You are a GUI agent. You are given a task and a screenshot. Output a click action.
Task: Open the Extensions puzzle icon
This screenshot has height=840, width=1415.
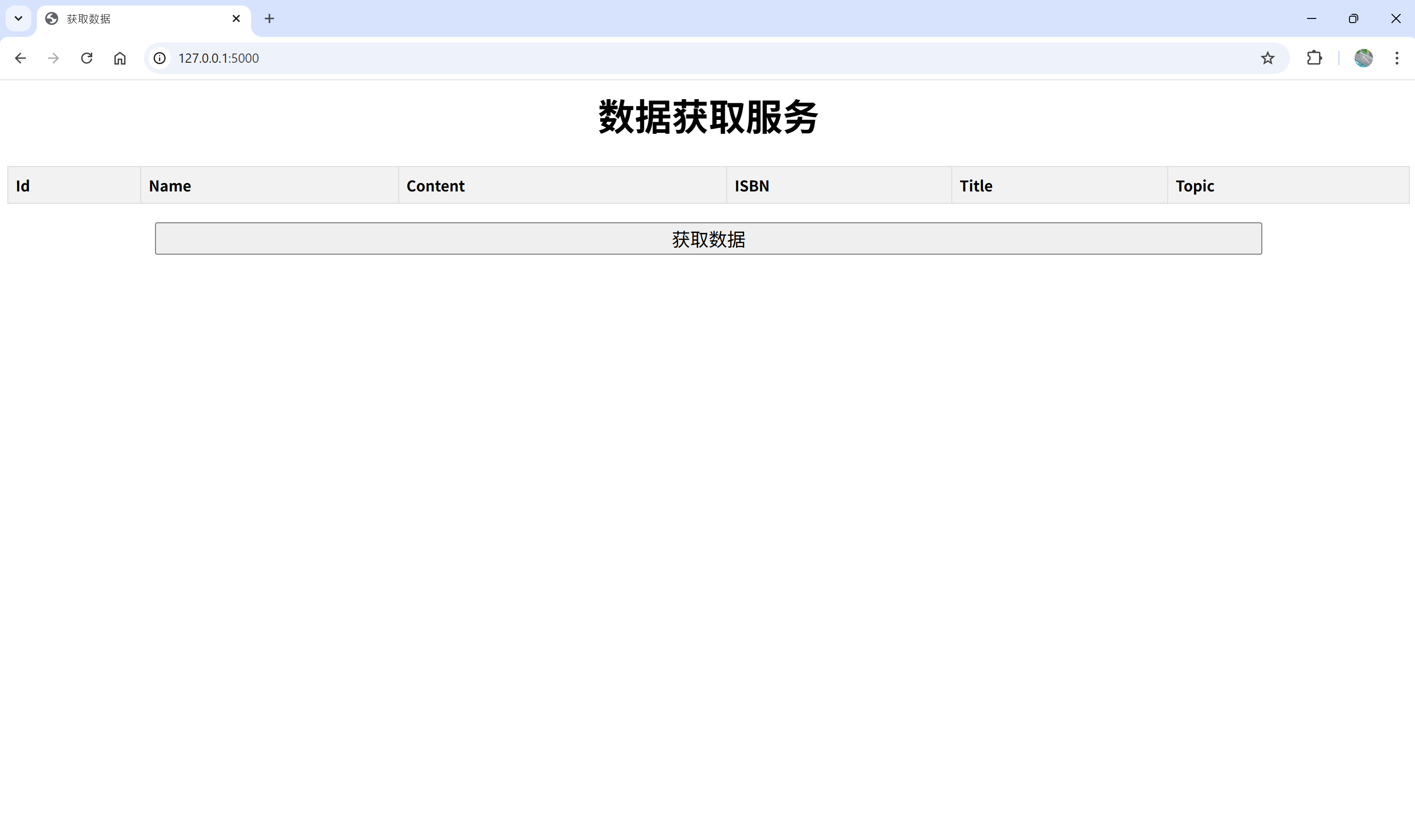[1314, 58]
